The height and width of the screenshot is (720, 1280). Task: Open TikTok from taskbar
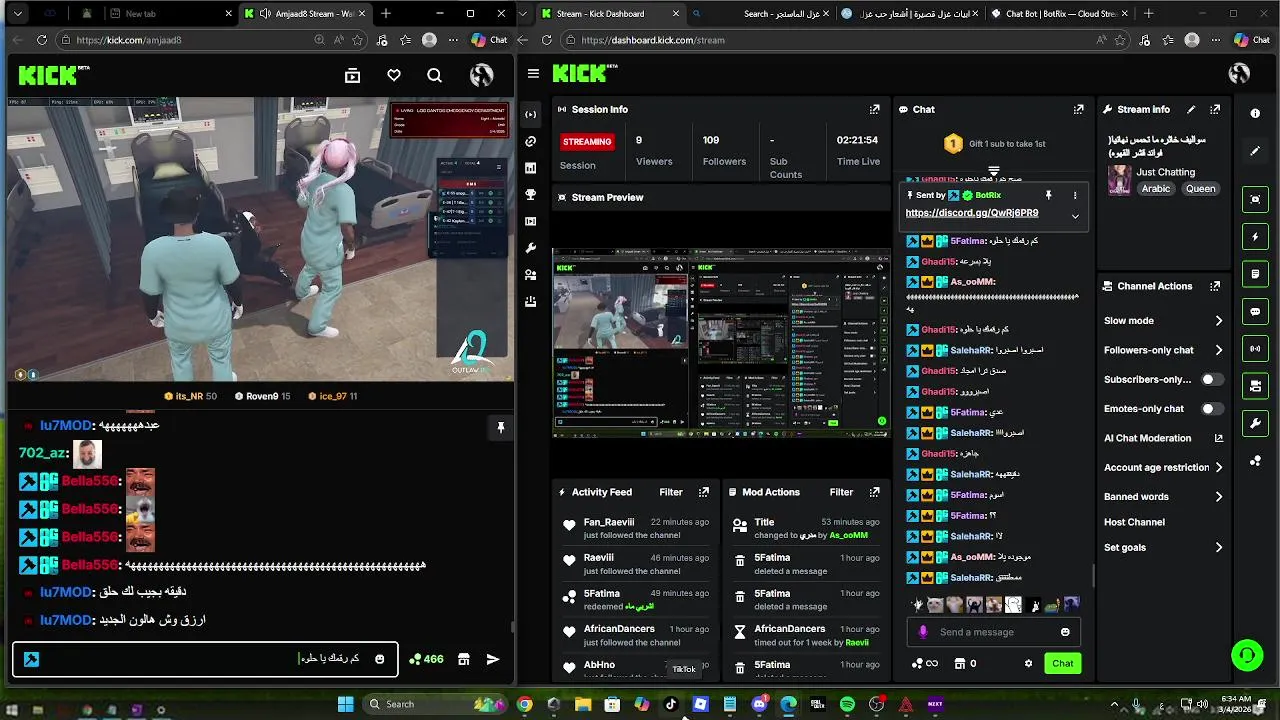coord(671,704)
